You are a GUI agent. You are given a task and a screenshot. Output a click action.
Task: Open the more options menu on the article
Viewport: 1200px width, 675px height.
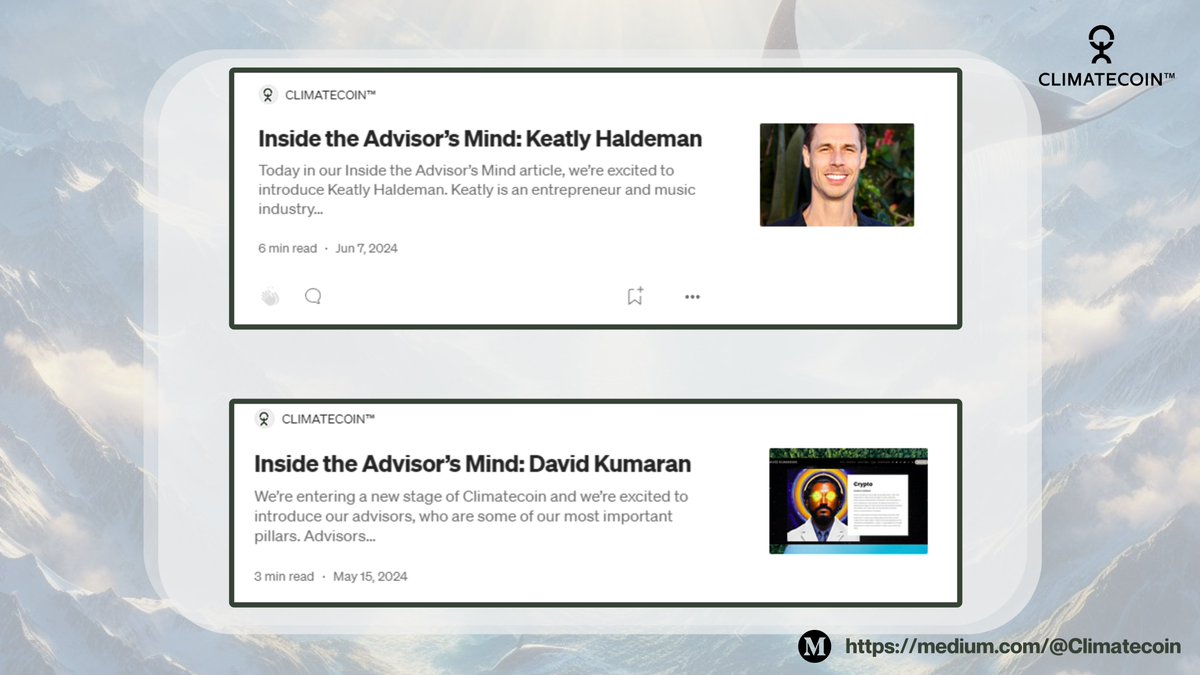point(692,296)
